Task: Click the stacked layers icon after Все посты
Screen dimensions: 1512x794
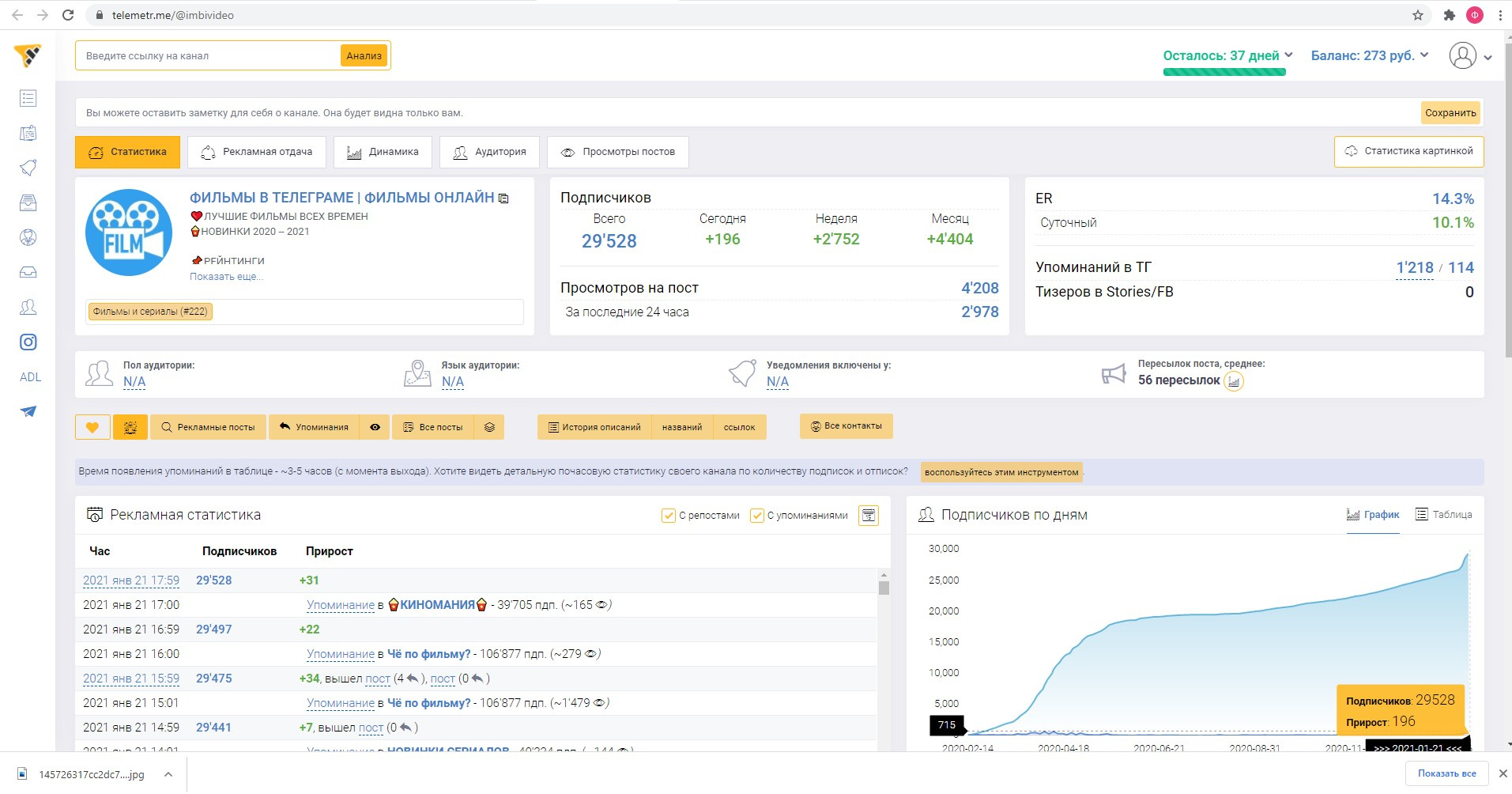Action: pyautogui.click(x=489, y=427)
